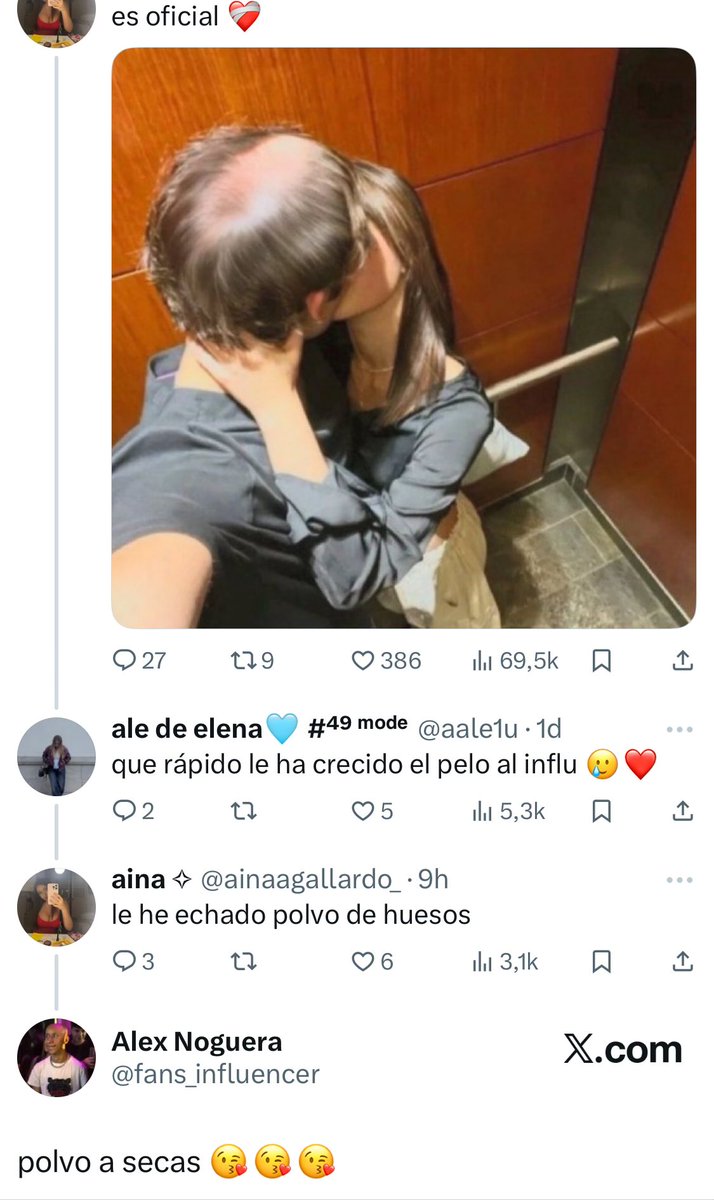Like ale de elena's reply with 5 likes
Image resolution: width=714 pixels, height=1200 pixels.
[372, 811]
